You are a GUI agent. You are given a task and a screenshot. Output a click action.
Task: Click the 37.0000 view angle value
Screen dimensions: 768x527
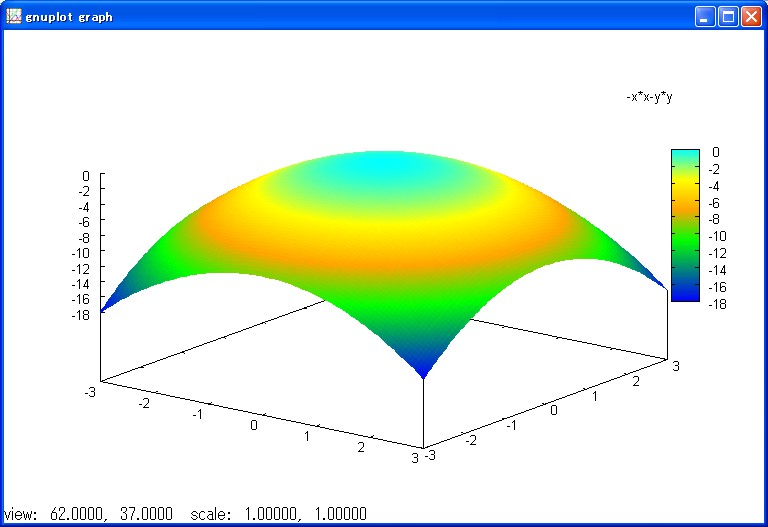(146, 514)
